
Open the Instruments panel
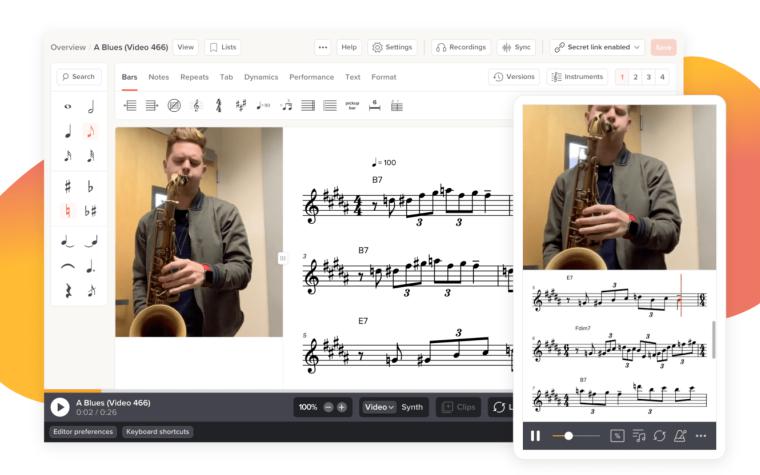577,77
